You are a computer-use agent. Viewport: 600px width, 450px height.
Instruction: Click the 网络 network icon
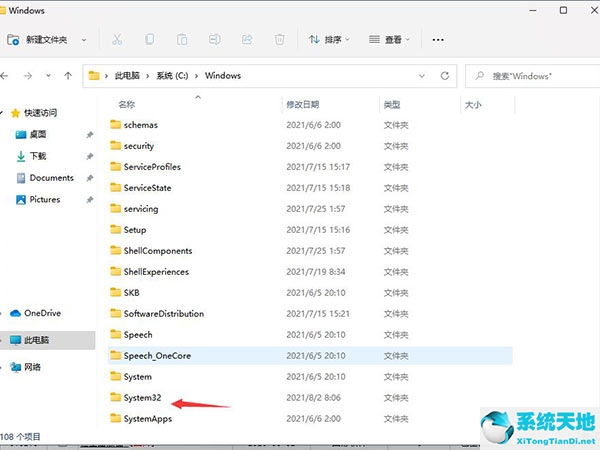[16, 367]
